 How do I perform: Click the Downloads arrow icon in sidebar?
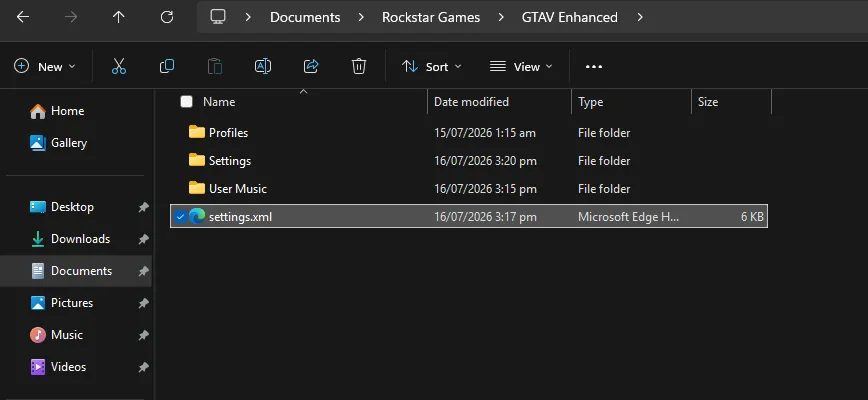click(38, 239)
